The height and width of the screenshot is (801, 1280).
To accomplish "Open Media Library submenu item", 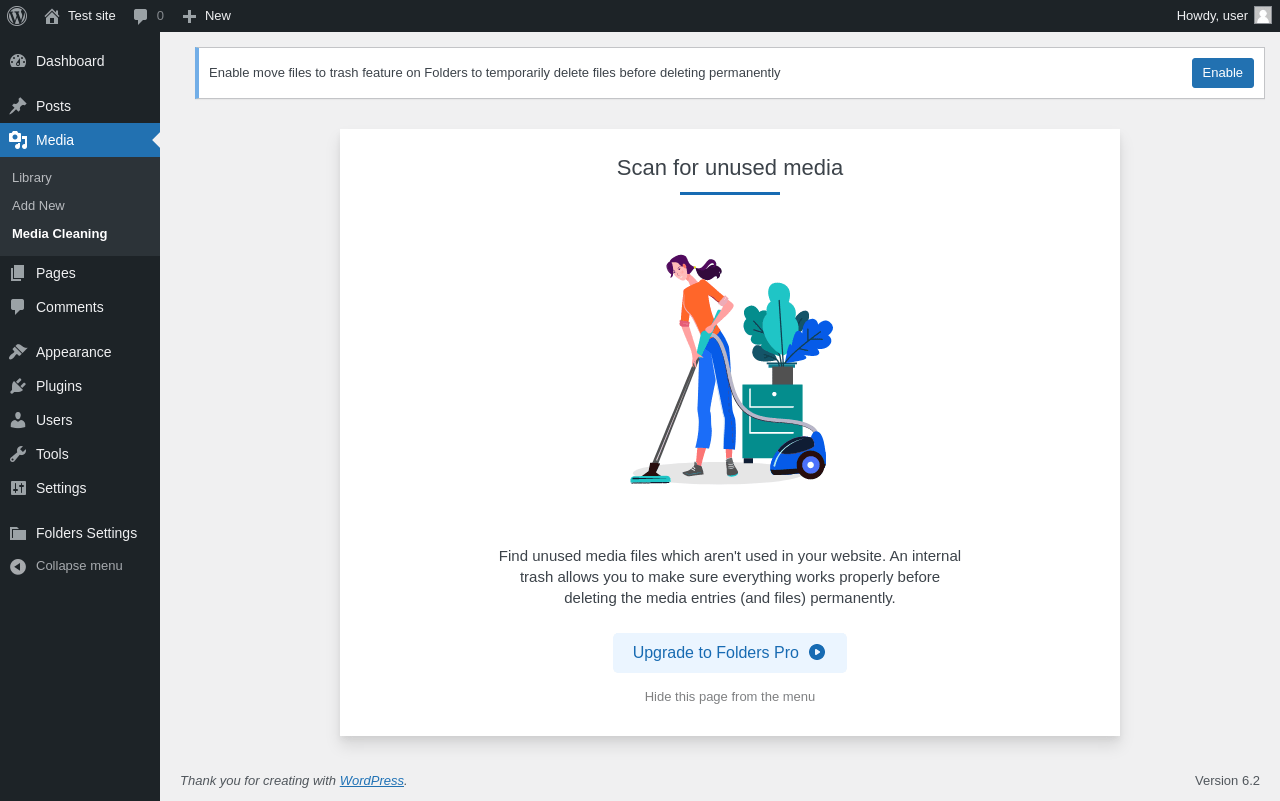I will pyautogui.click(x=32, y=177).
